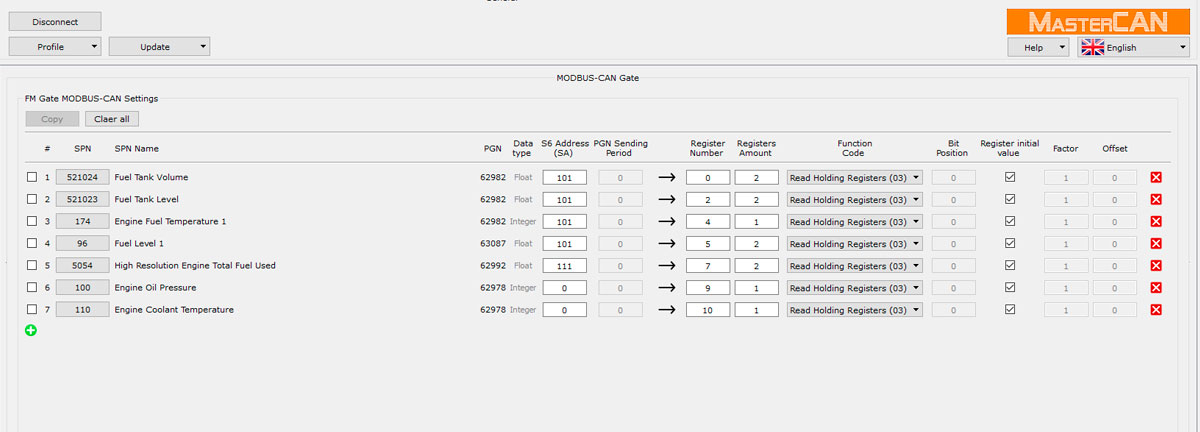Open Function Code dropdown for Fuel Tank Volume
The width and height of the screenshot is (1200, 432).
854,177
